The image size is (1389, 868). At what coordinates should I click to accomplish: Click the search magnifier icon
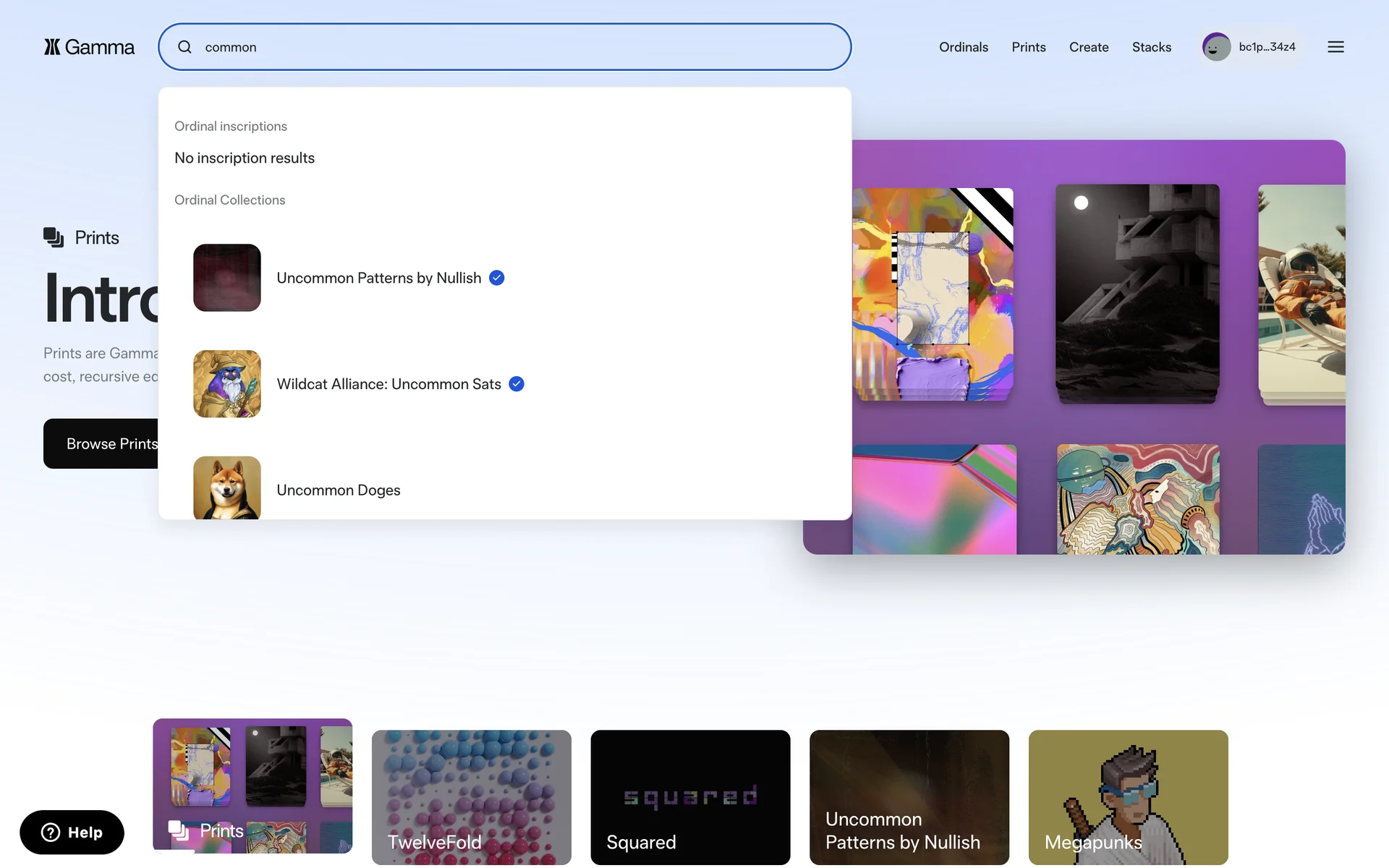click(x=185, y=47)
